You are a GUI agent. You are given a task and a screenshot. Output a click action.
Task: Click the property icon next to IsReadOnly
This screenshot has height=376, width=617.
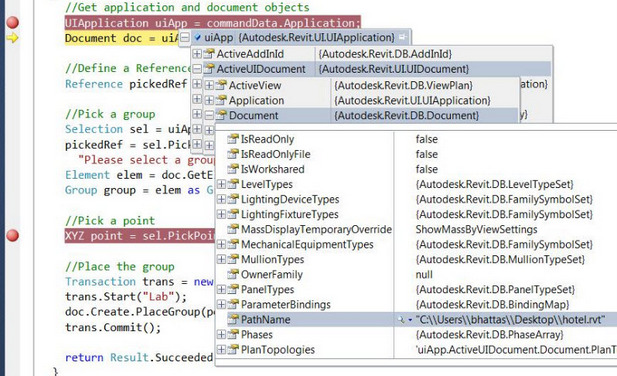[x=233, y=139]
